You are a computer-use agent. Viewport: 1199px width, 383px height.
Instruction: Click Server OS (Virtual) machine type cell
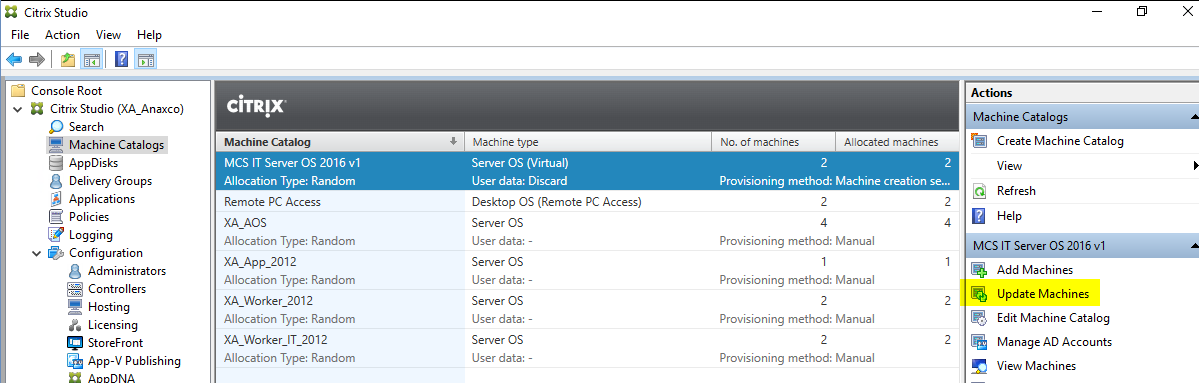pyautogui.click(x=520, y=163)
